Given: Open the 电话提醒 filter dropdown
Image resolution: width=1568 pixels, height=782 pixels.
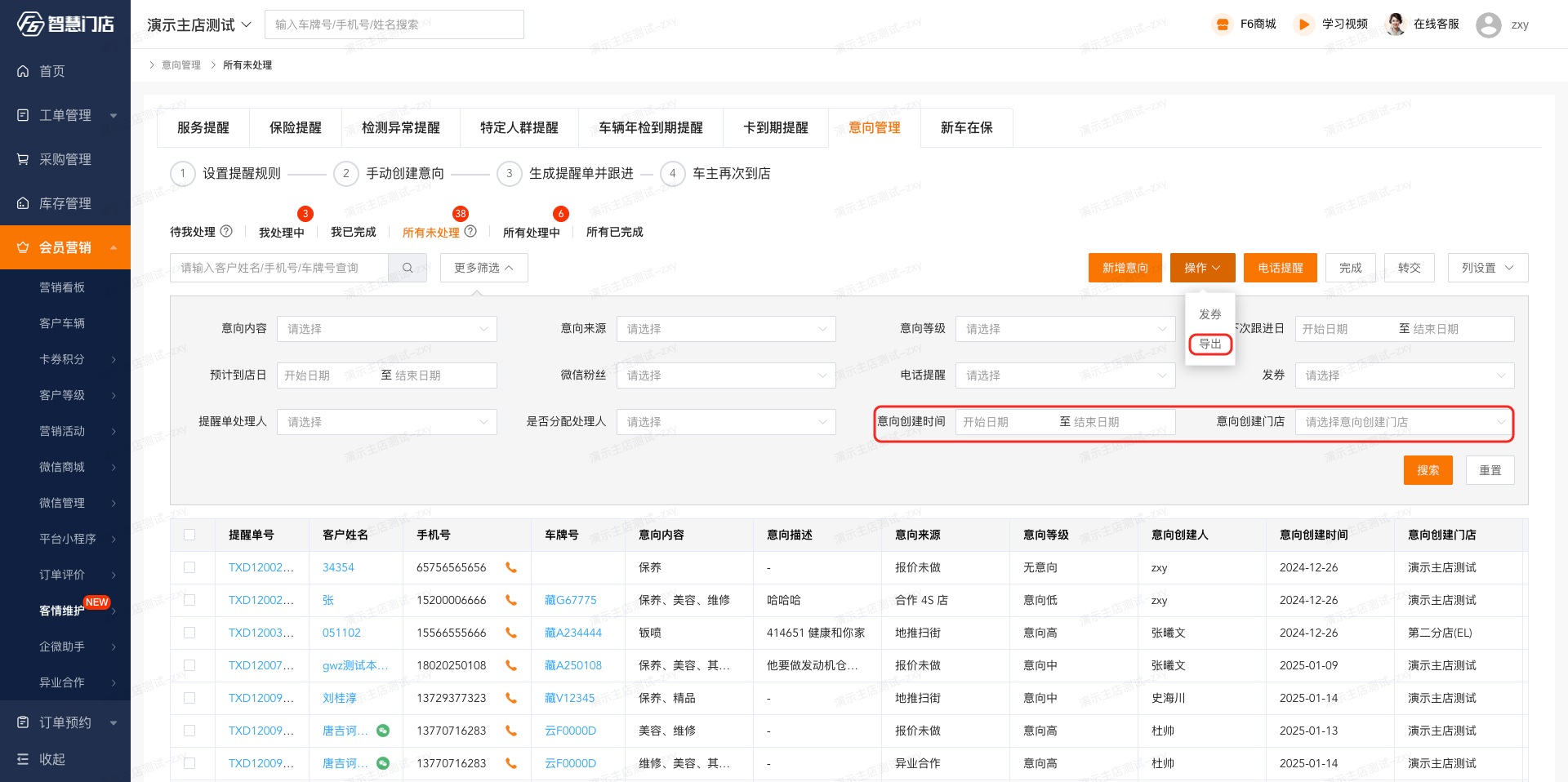Looking at the screenshot, I should (1065, 375).
